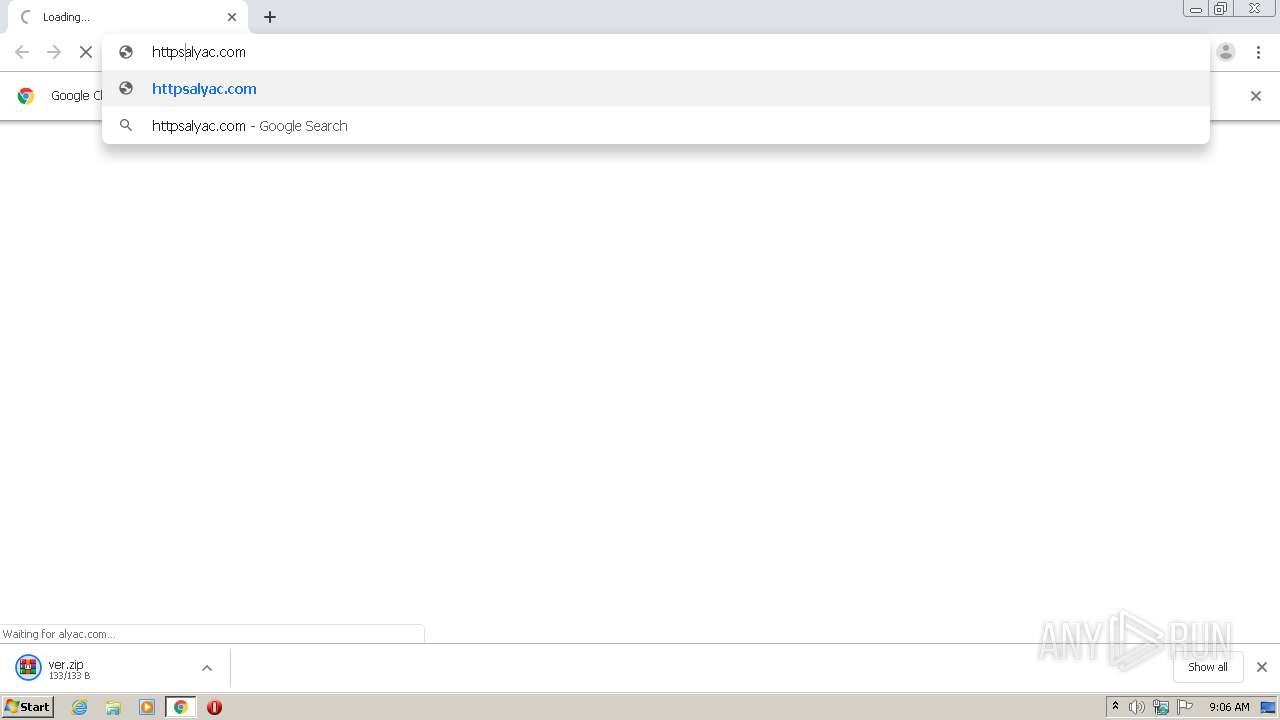Click the ver.zip file type icon
This screenshot has height=720, width=1280.
[x=28, y=667]
